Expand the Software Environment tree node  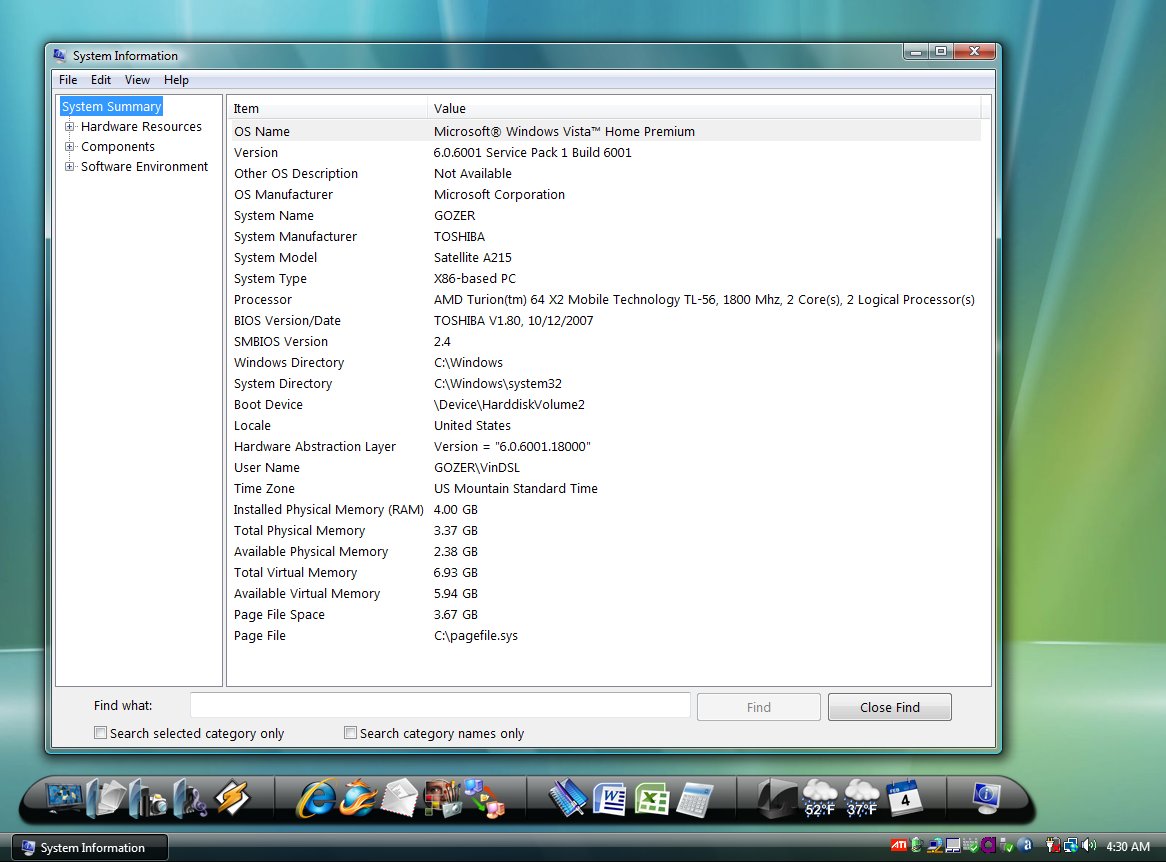pyautogui.click(x=70, y=167)
